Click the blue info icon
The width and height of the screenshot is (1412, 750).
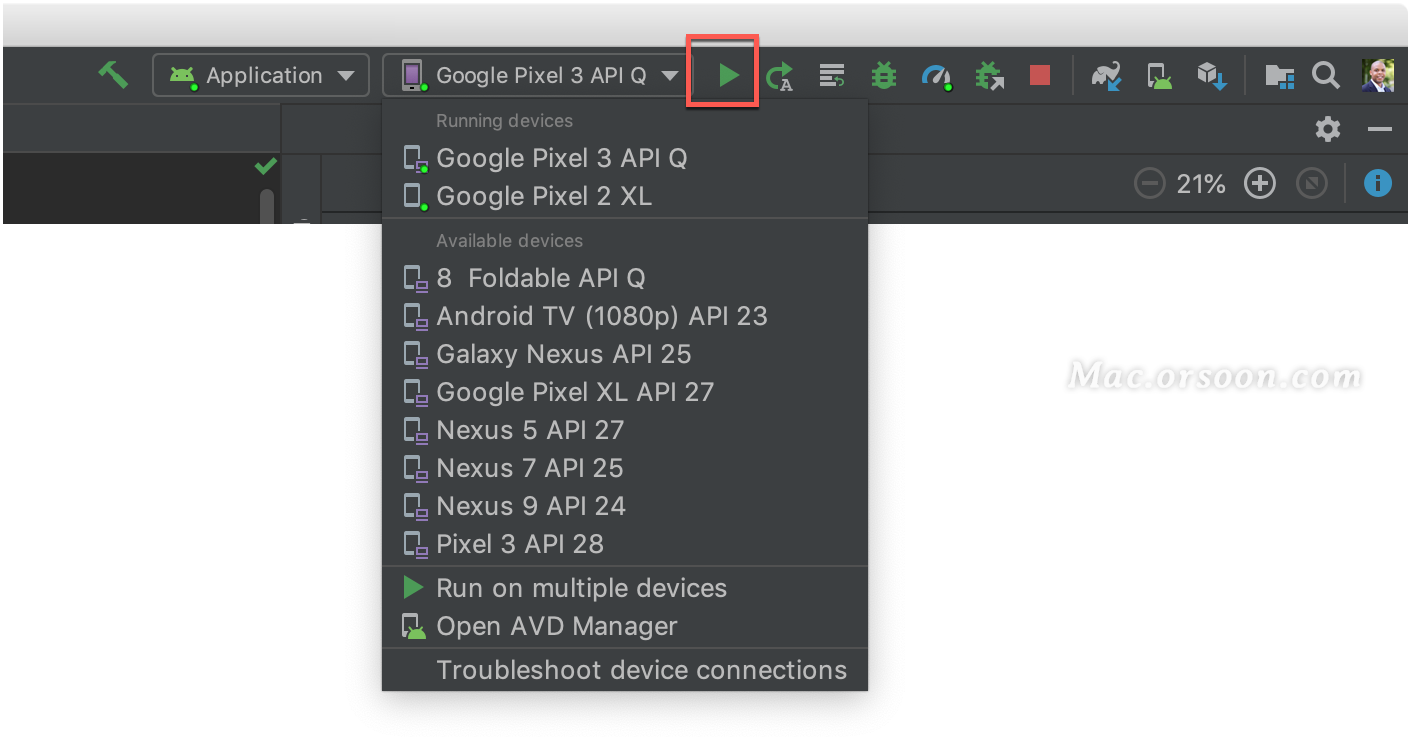[1378, 183]
